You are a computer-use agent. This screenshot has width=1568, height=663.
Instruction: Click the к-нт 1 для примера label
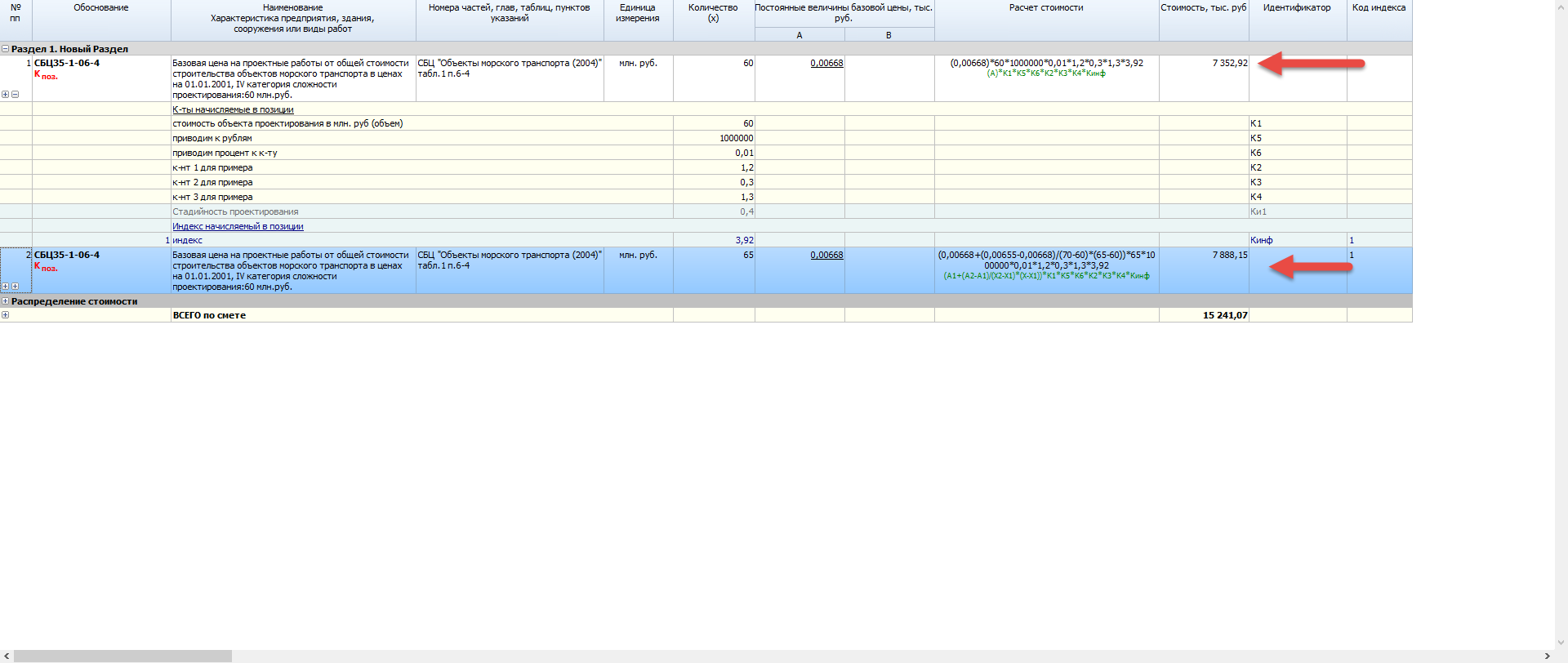[x=212, y=167]
